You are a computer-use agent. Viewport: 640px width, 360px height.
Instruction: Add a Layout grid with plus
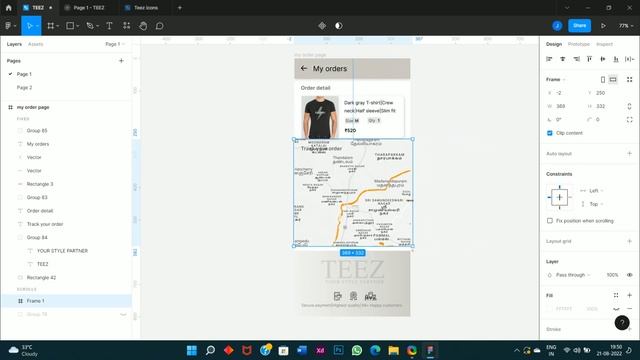(x=629, y=241)
